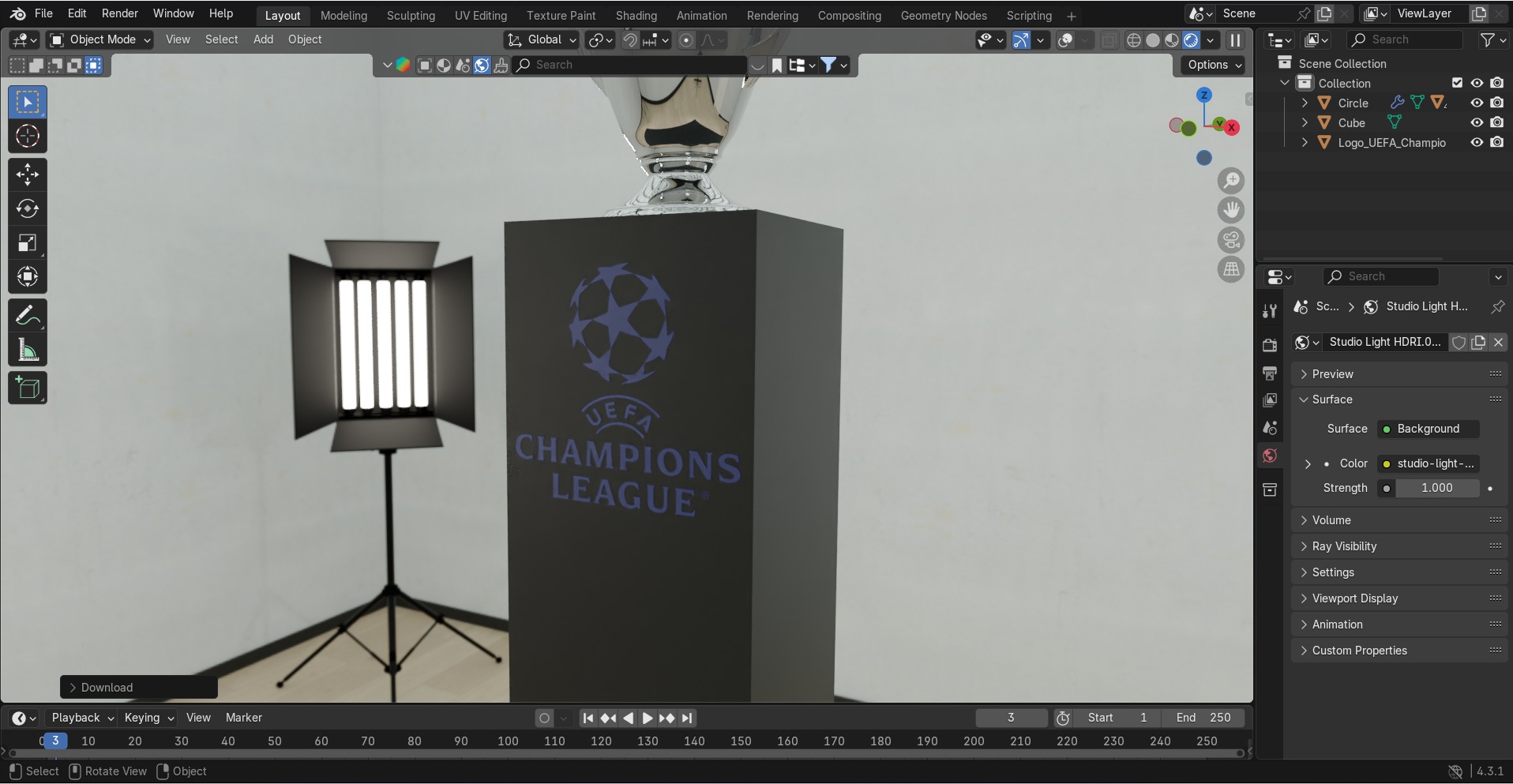Uncheck the Collection exclude checkbox
Viewport: 1513px width, 784px height.
pos(1458,83)
